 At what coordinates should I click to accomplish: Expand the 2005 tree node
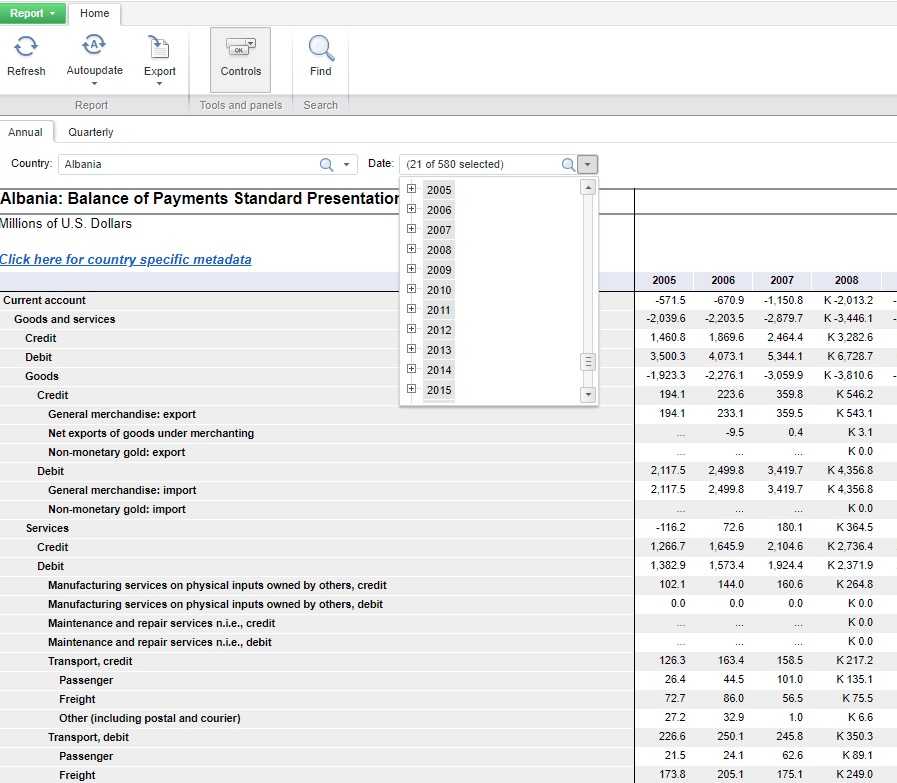(x=411, y=189)
